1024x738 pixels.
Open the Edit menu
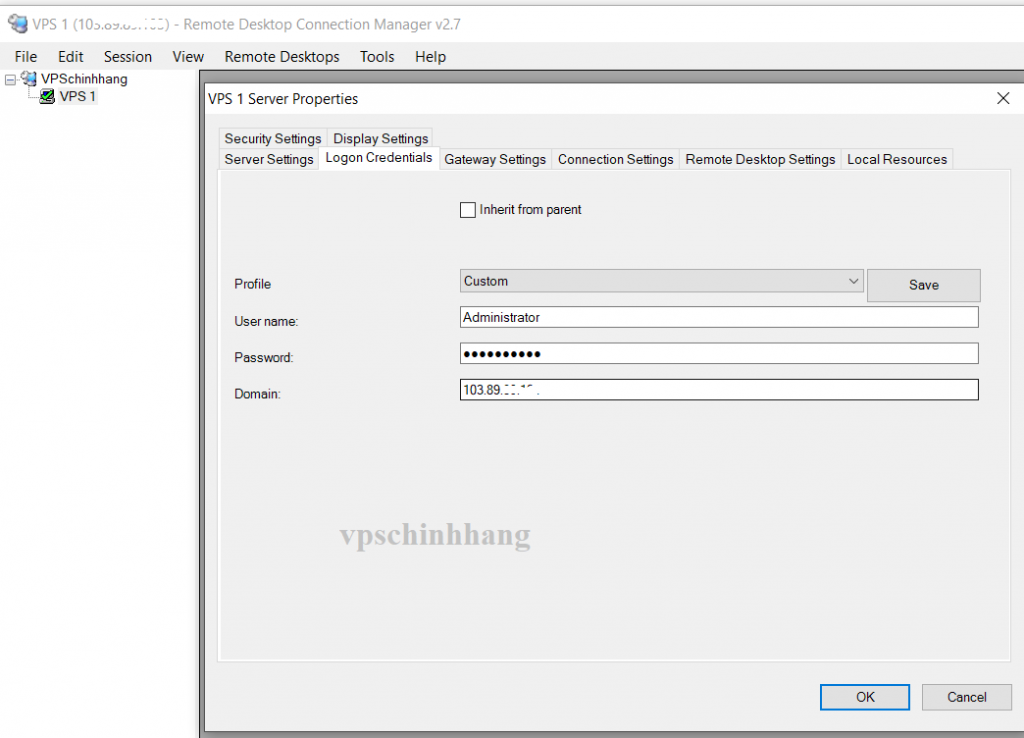71,57
